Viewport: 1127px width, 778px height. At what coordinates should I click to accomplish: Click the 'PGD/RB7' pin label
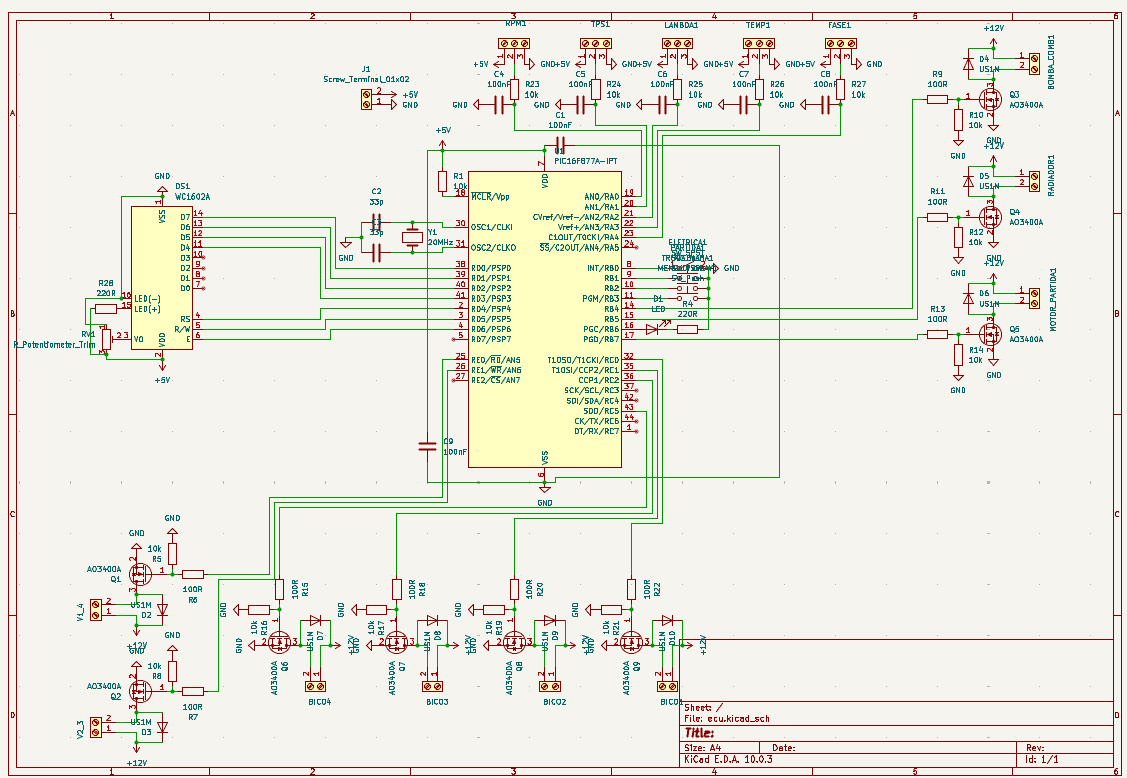pyautogui.click(x=601, y=339)
